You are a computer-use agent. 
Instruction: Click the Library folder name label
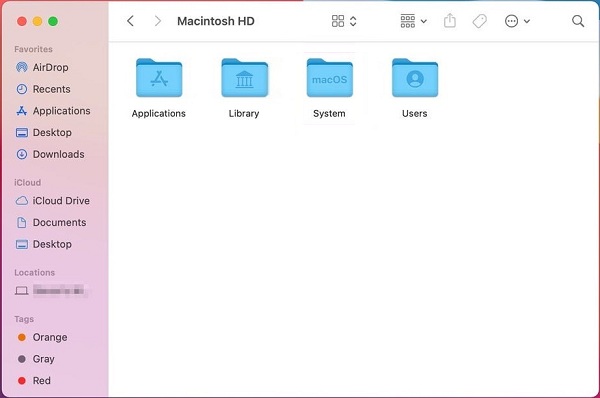coord(244,114)
